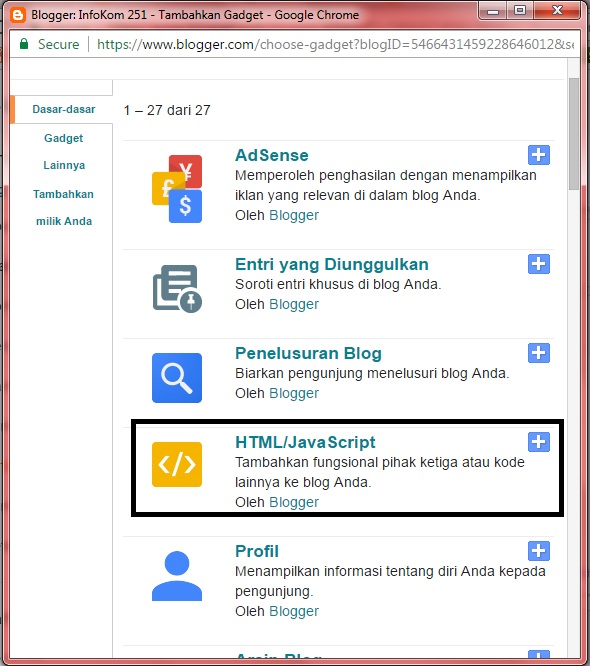Switch to the Gadget Lainnya tab
The width and height of the screenshot is (590, 666).
[64, 151]
